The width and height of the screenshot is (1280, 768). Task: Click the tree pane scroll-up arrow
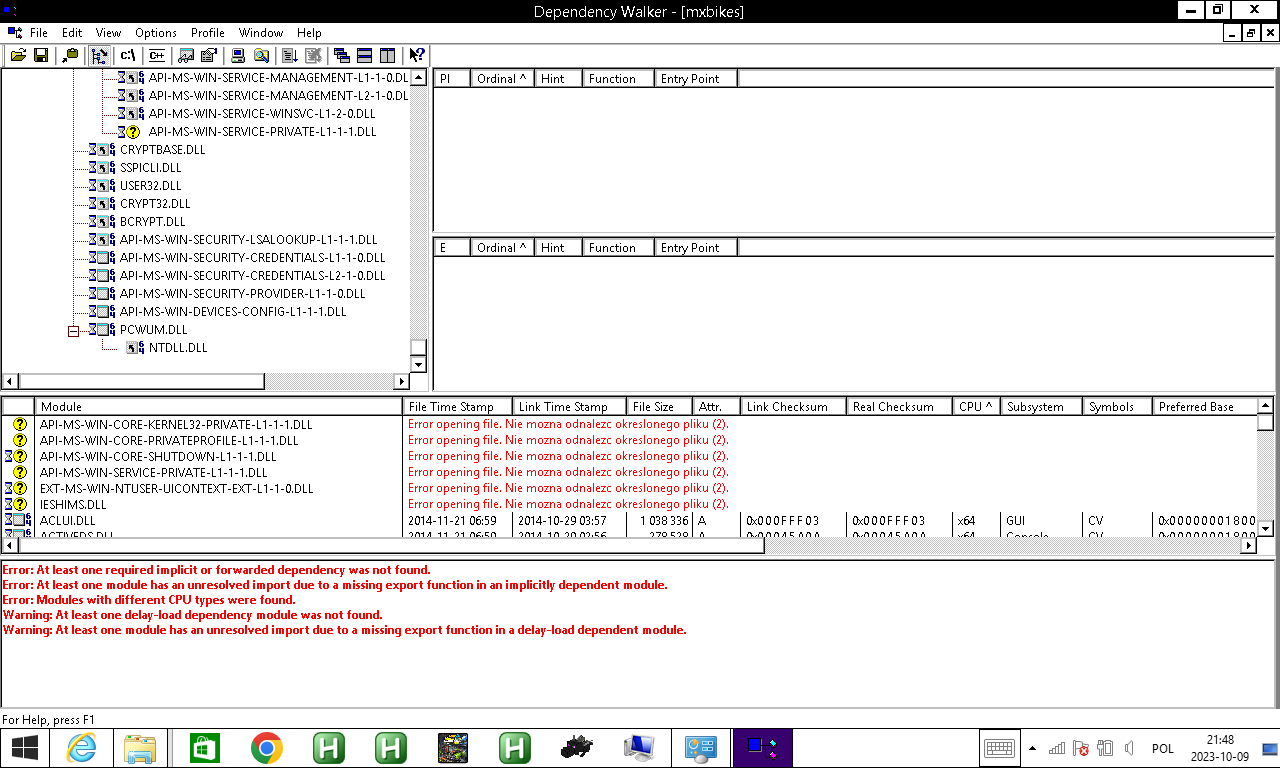point(419,79)
